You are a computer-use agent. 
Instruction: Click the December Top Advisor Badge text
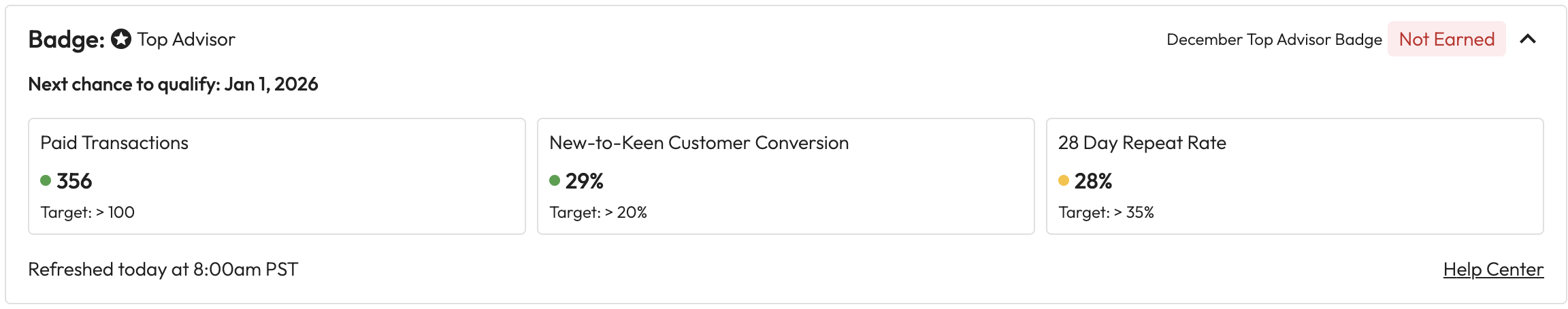click(x=1274, y=39)
